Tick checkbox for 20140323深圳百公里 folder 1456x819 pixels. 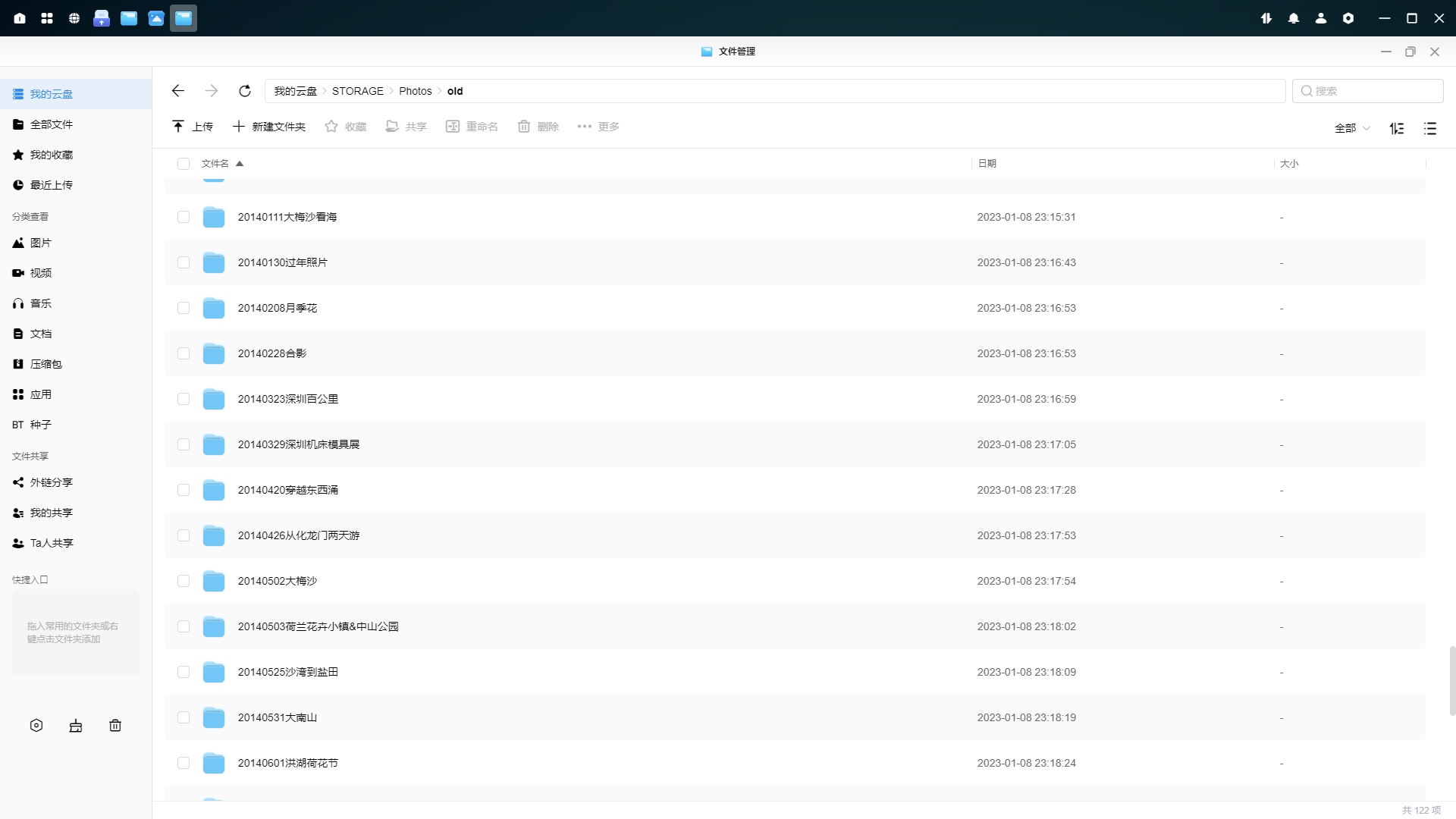click(184, 399)
